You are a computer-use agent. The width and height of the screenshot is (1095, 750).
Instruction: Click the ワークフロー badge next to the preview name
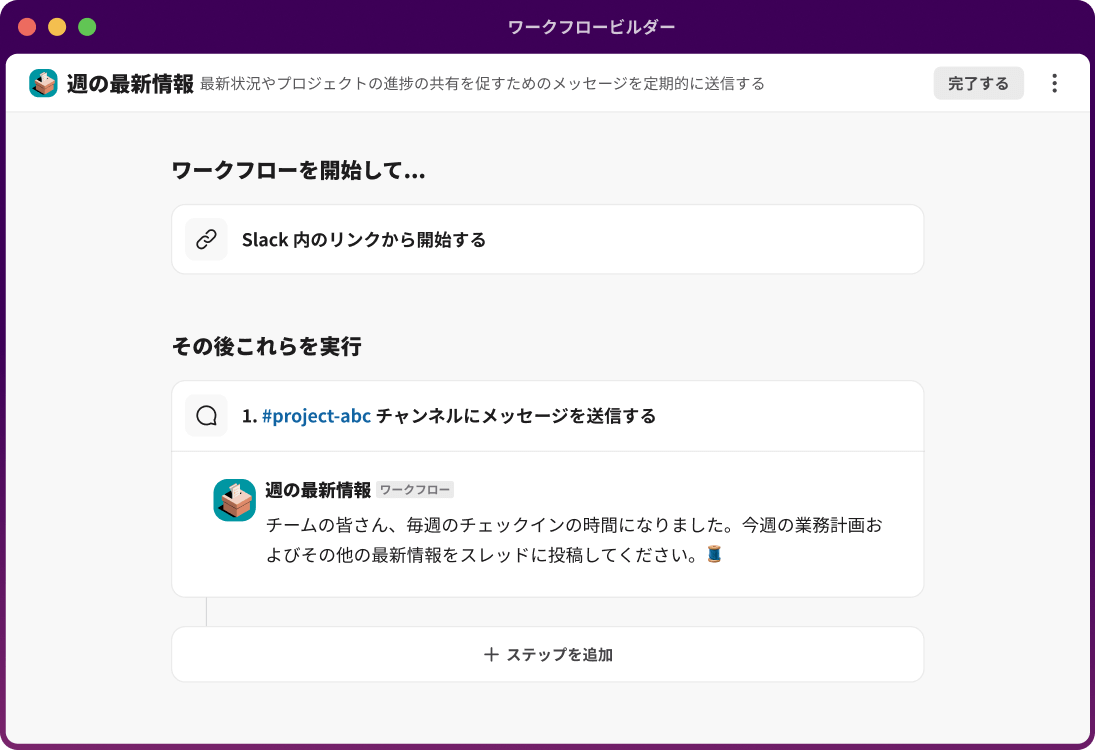click(415, 489)
